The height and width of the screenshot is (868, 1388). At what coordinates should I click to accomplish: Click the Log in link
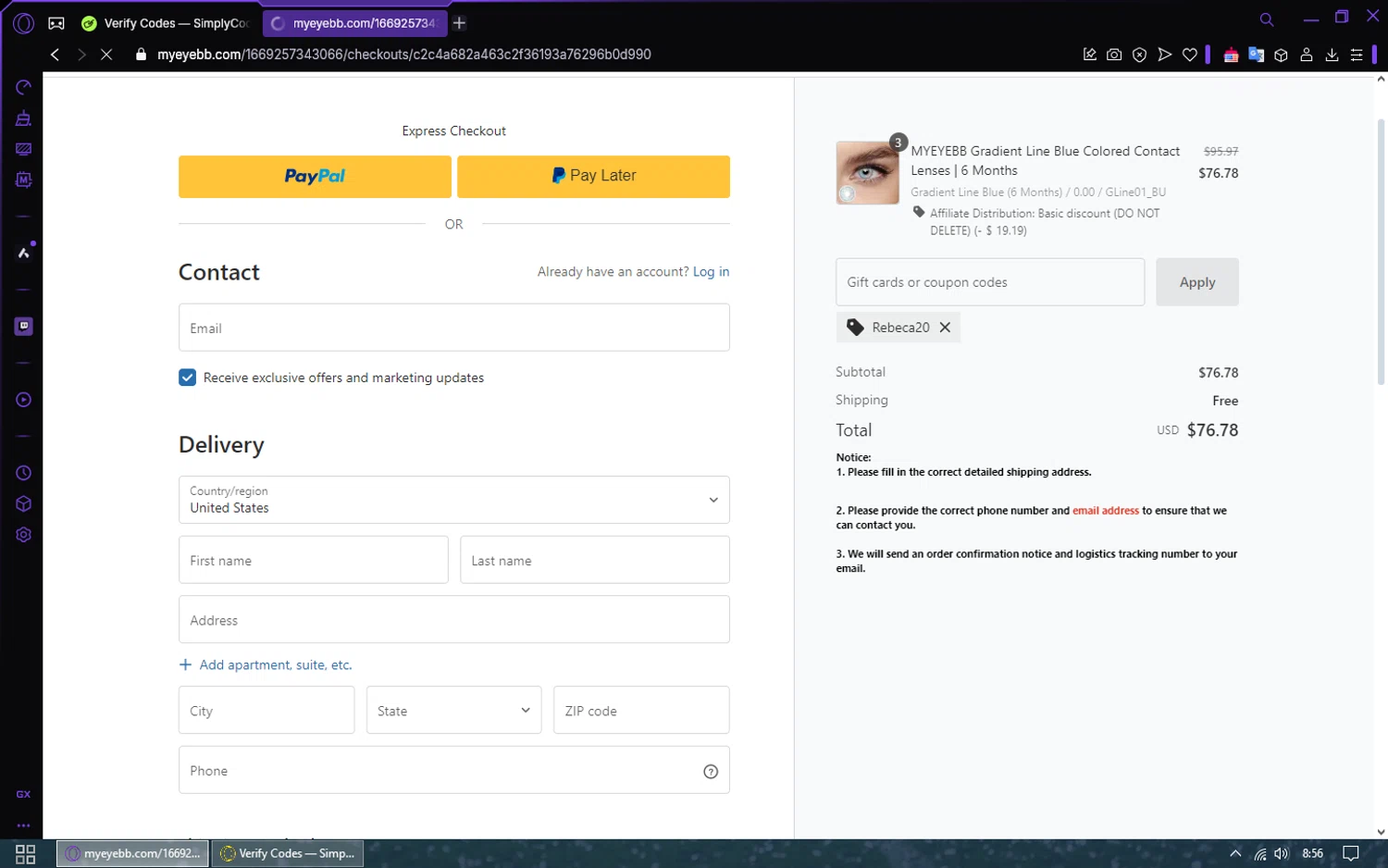coord(711,271)
